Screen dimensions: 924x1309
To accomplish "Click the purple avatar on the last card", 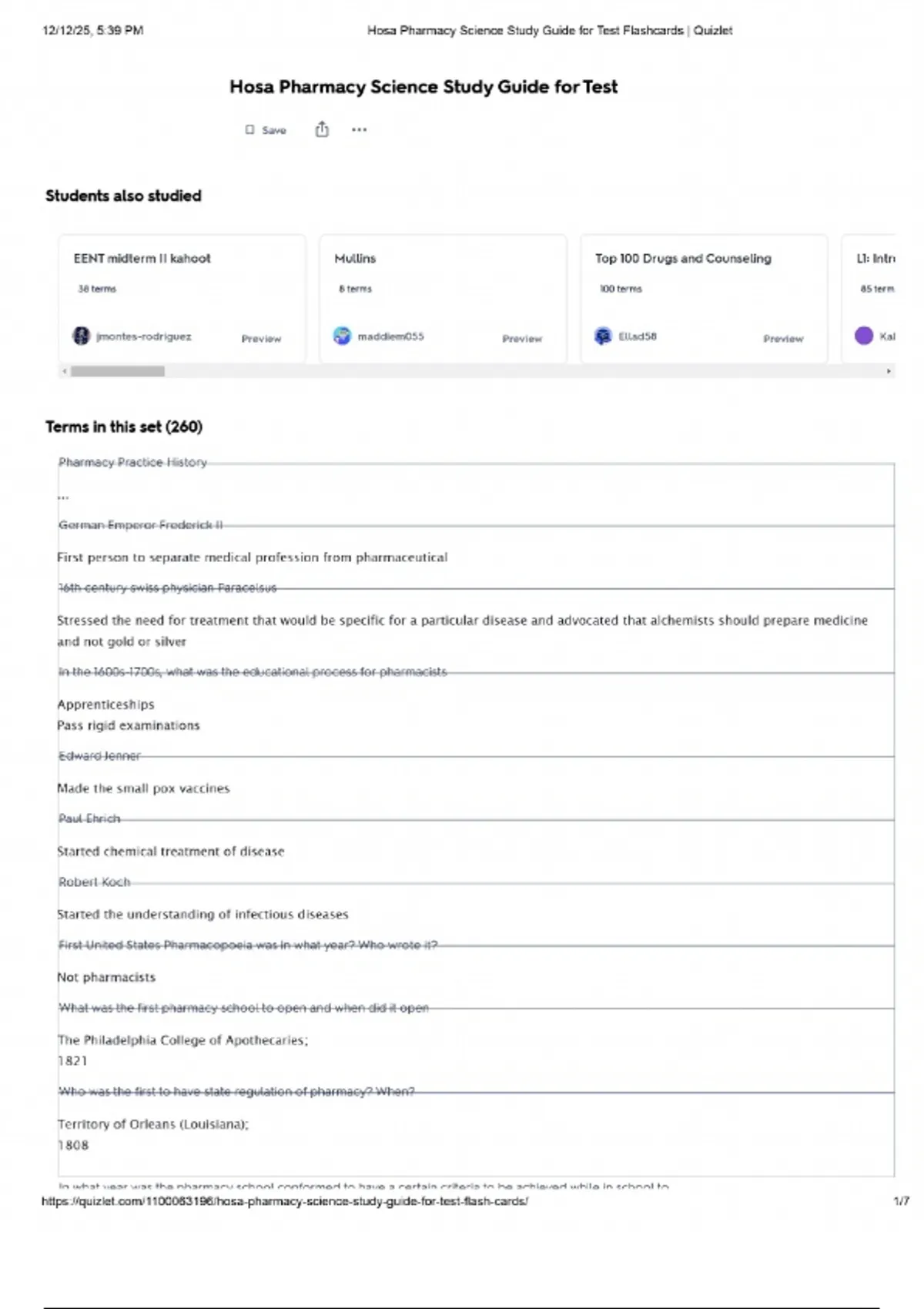I will pyautogui.click(x=864, y=336).
